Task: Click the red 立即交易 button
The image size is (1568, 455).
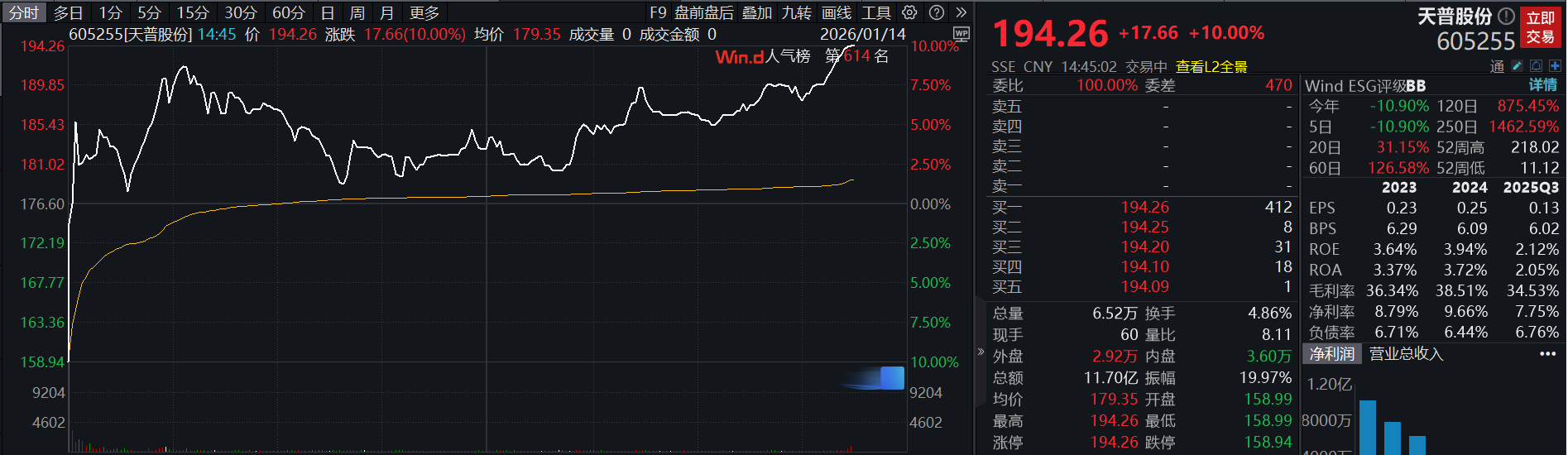Action: pyautogui.click(x=1540, y=27)
